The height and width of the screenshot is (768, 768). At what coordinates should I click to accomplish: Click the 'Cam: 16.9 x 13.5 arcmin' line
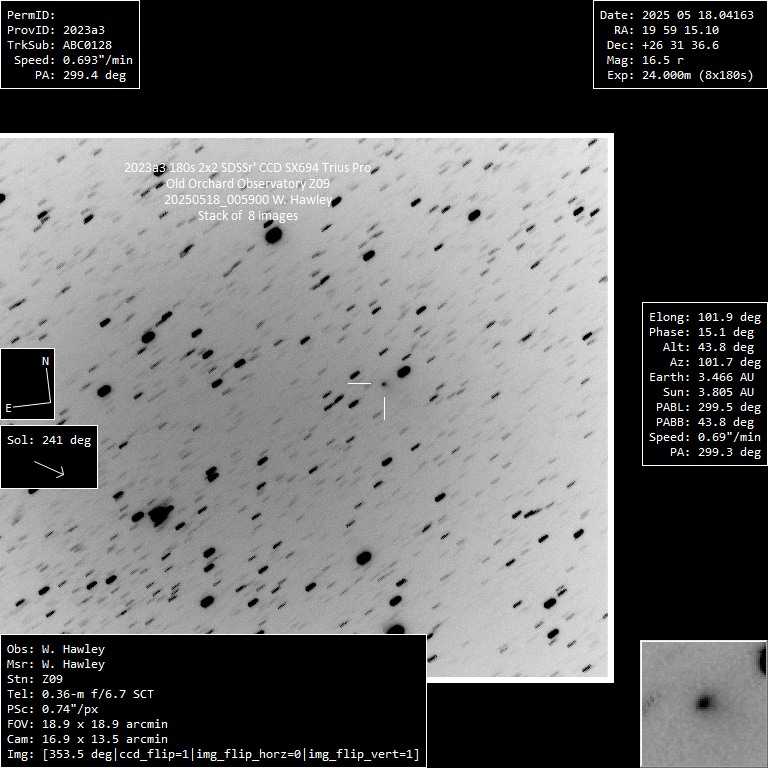(87, 740)
